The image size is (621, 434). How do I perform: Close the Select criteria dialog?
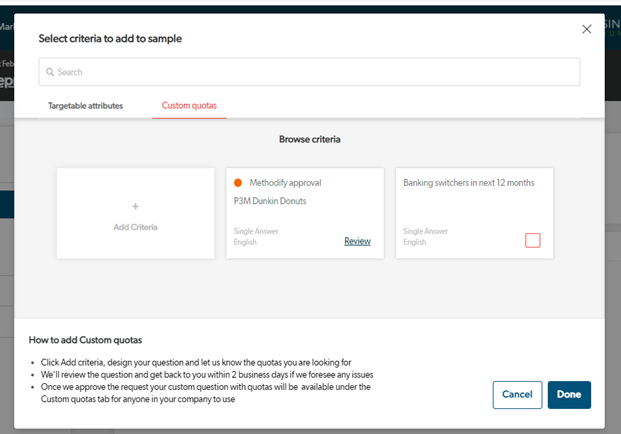coord(586,29)
